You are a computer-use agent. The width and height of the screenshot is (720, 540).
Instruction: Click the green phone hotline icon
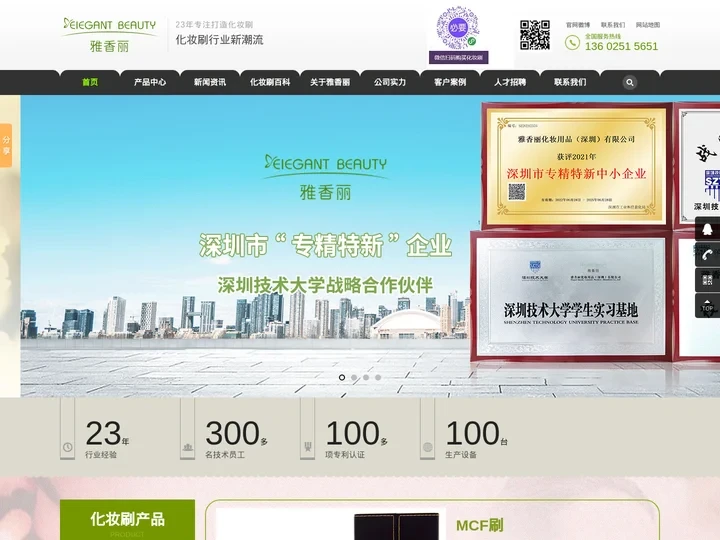[572, 43]
